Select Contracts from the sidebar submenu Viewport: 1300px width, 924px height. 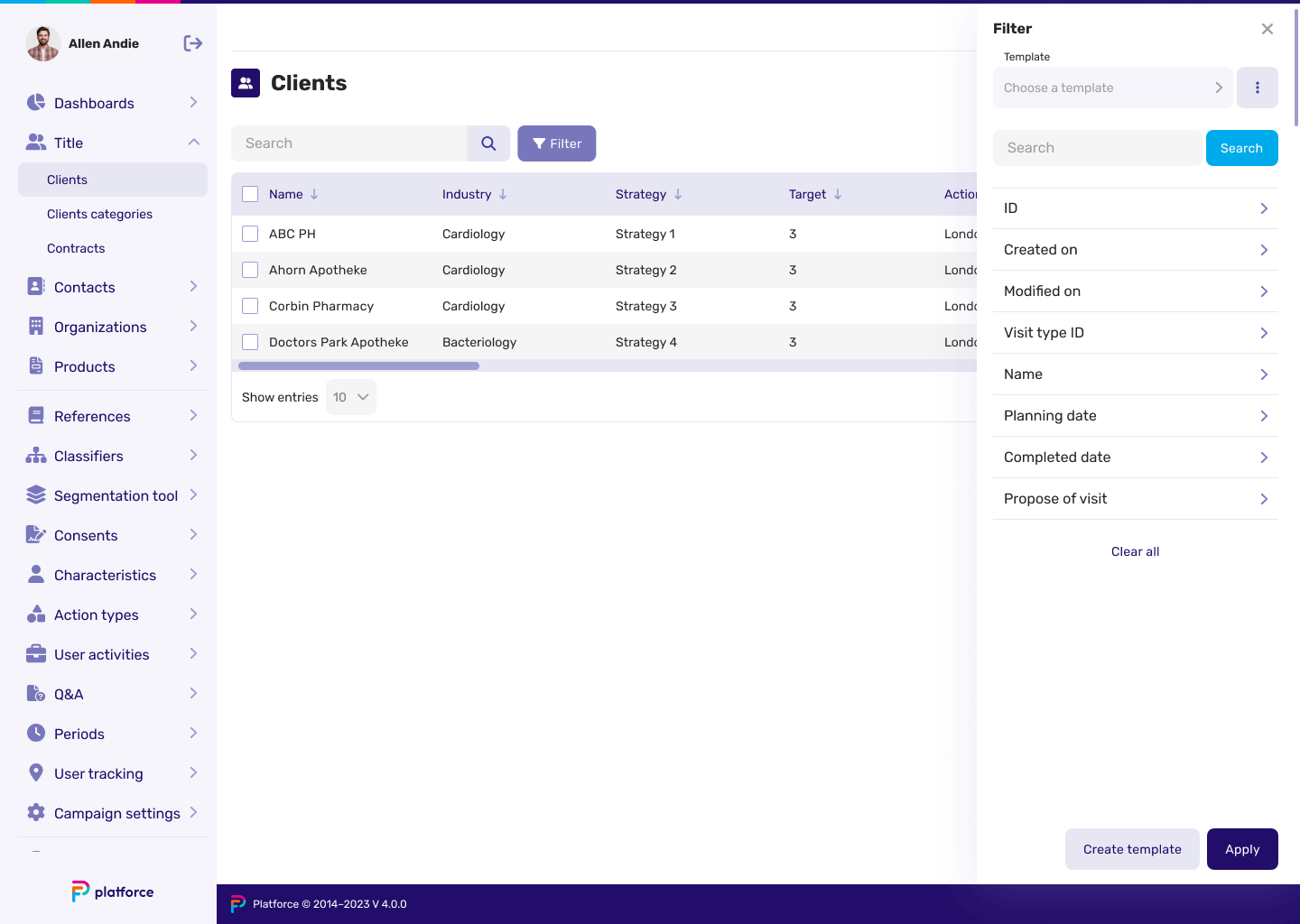point(76,248)
